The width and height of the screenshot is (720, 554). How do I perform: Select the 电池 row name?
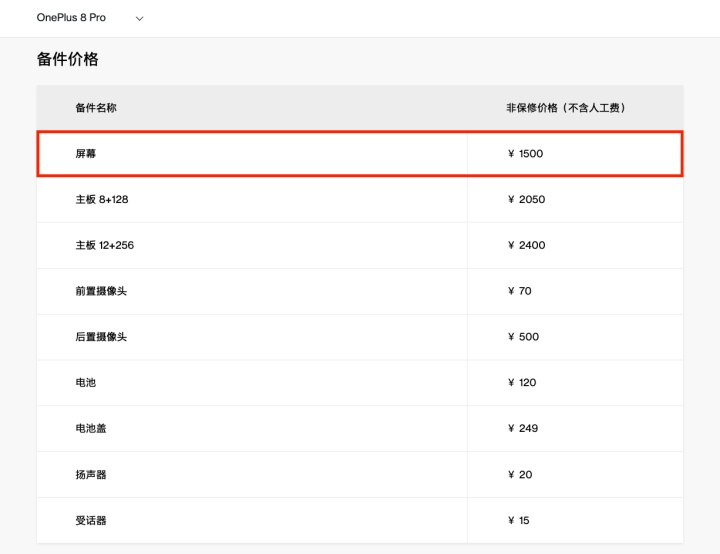86,383
